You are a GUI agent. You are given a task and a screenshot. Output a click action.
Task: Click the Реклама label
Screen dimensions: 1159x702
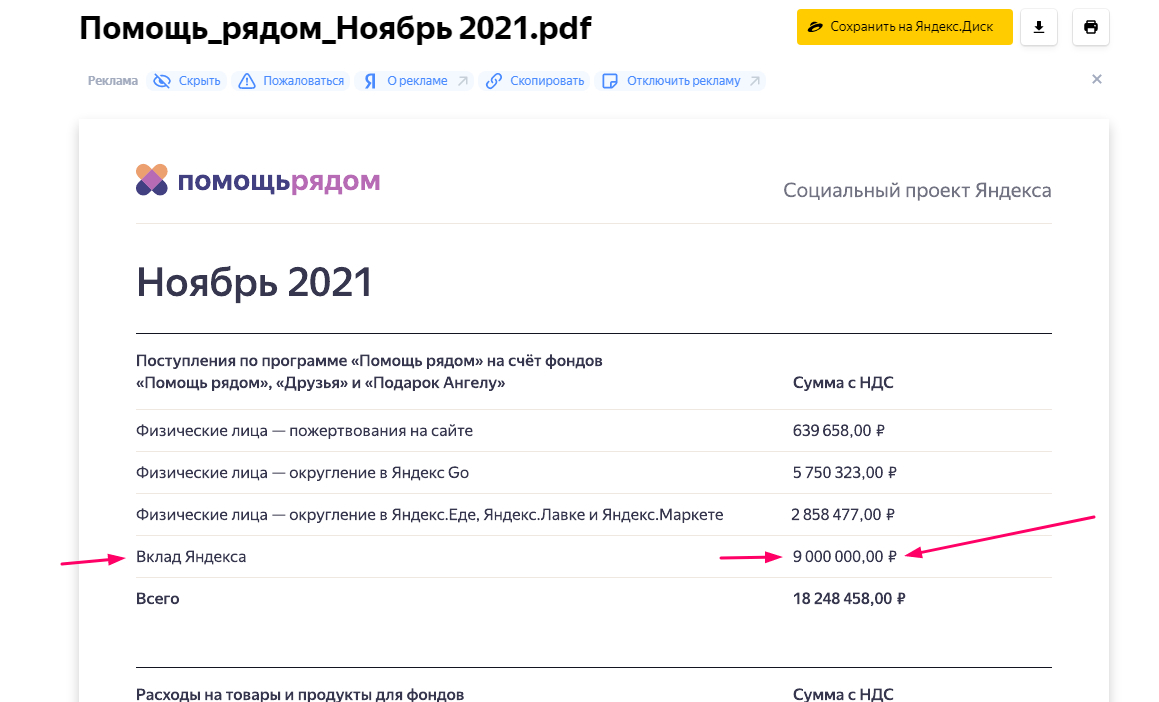pyautogui.click(x=112, y=81)
